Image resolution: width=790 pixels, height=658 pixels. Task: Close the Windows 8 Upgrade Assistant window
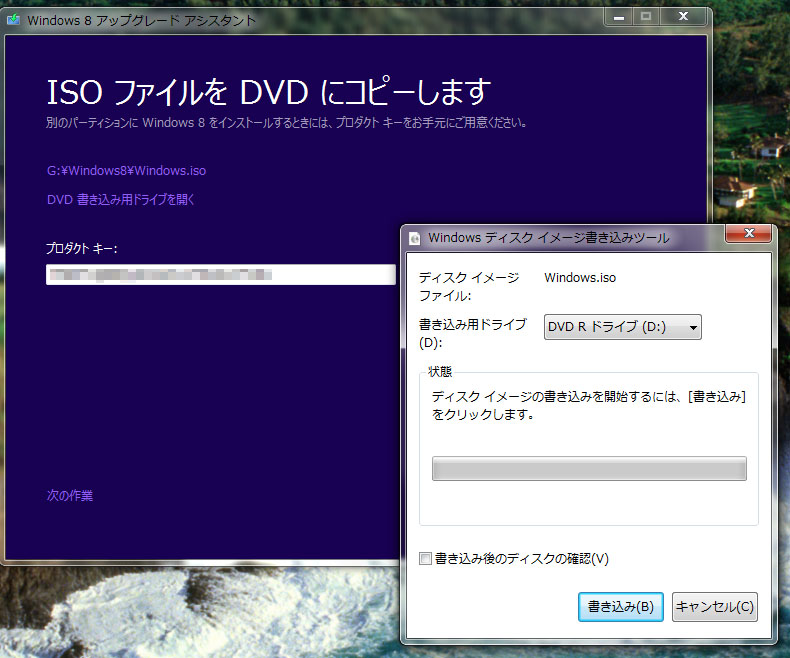click(683, 17)
